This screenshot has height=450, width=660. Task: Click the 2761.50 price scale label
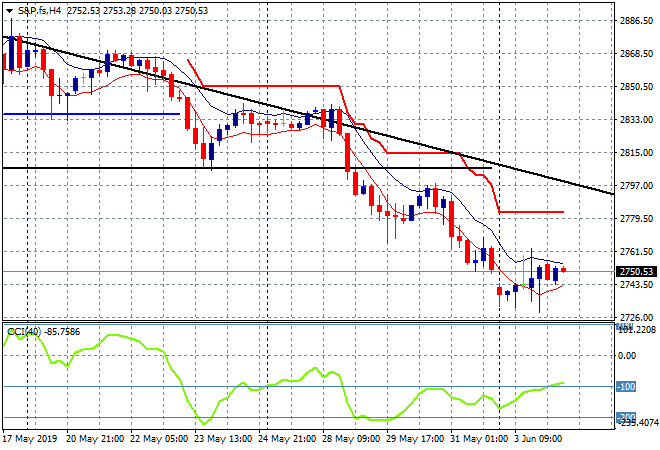[637, 252]
